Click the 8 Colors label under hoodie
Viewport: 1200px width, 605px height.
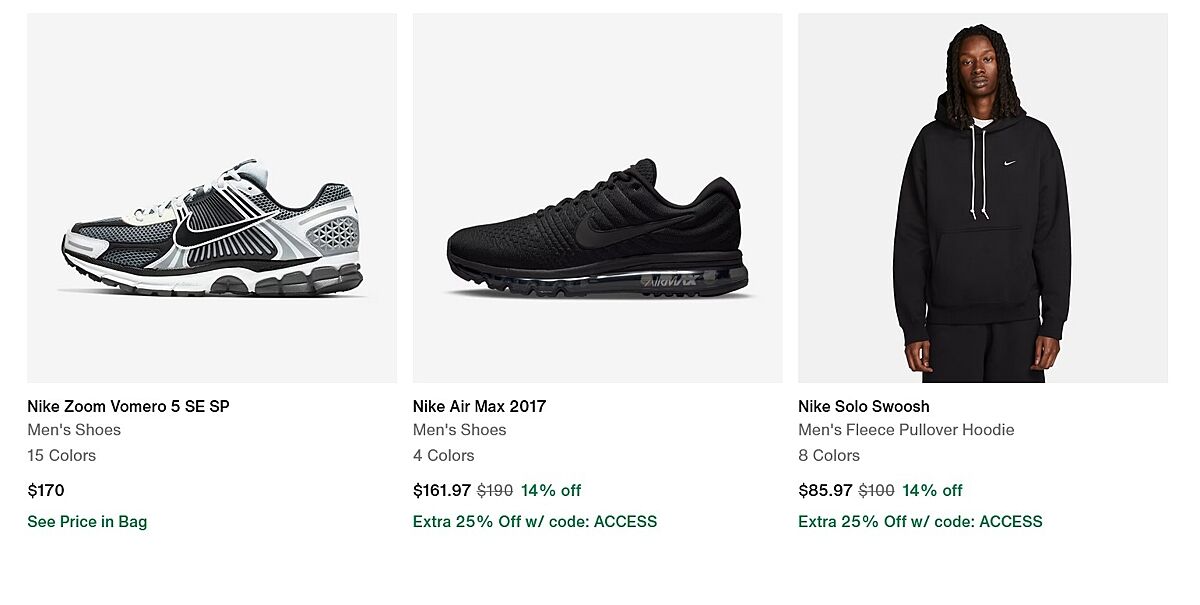click(828, 455)
